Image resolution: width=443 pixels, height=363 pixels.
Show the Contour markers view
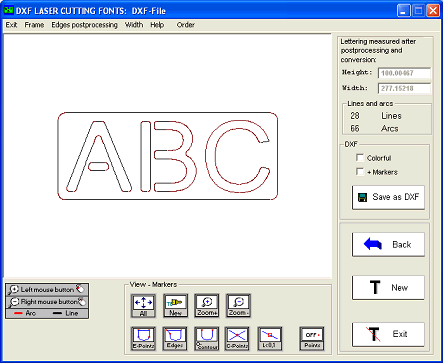(x=207, y=339)
